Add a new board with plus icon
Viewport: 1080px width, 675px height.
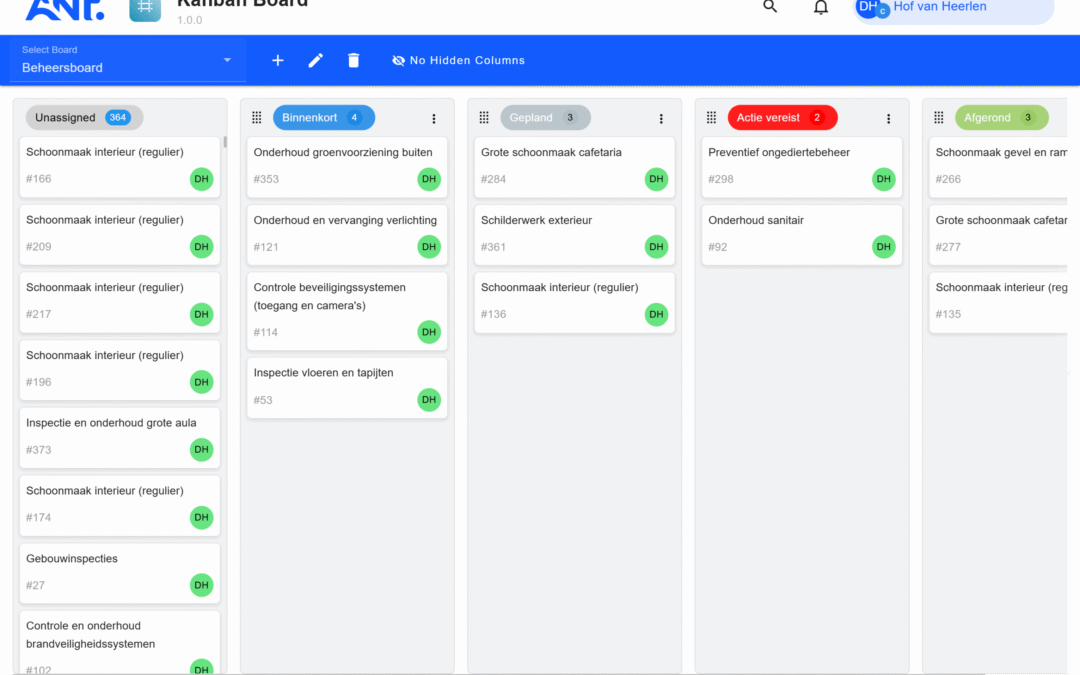278,61
